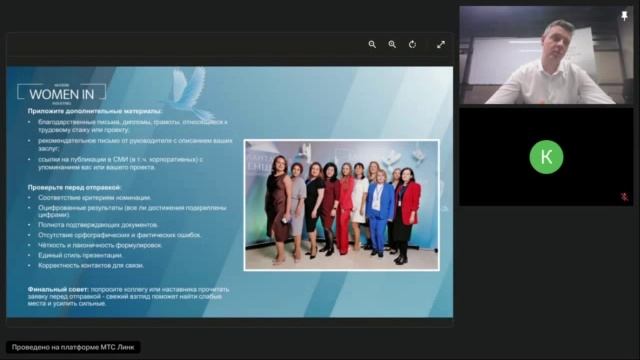Click the WOMEN IN logo on the slide

(x=62, y=94)
